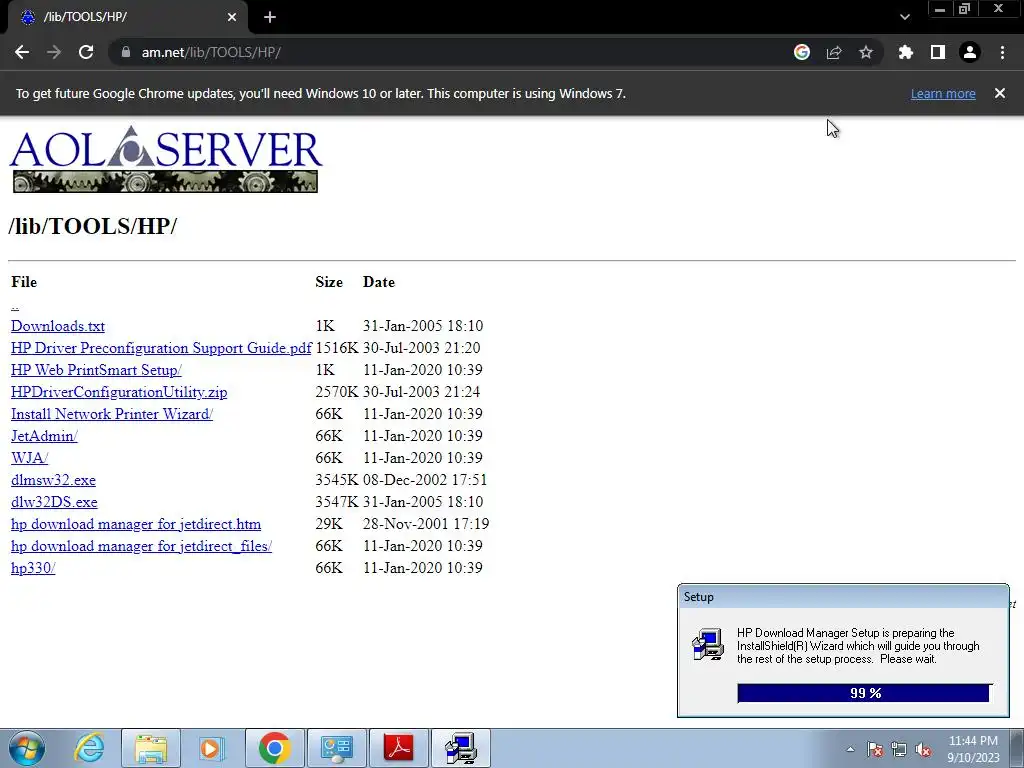The image size is (1024, 768).
Task: Download dlw32DS.exe
Action: pos(54,502)
